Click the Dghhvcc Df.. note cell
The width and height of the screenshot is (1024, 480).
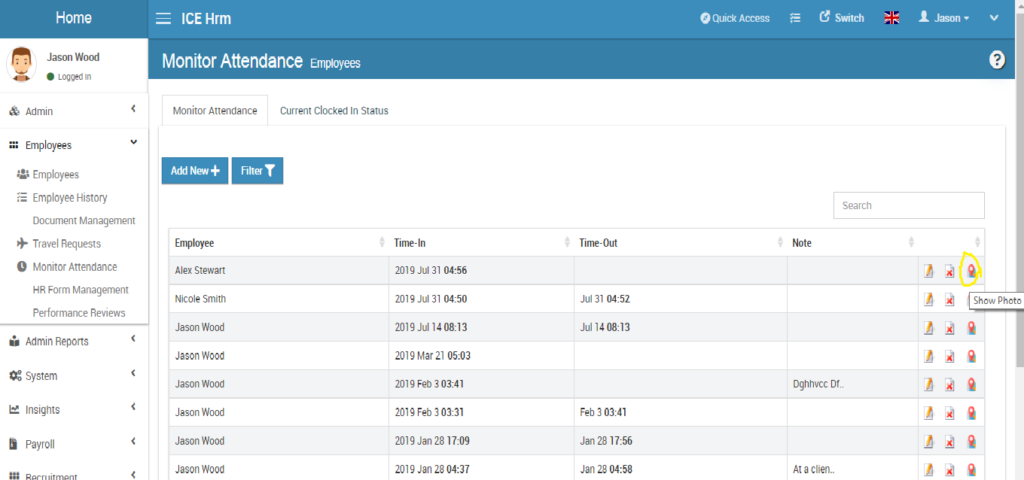[x=852, y=384]
